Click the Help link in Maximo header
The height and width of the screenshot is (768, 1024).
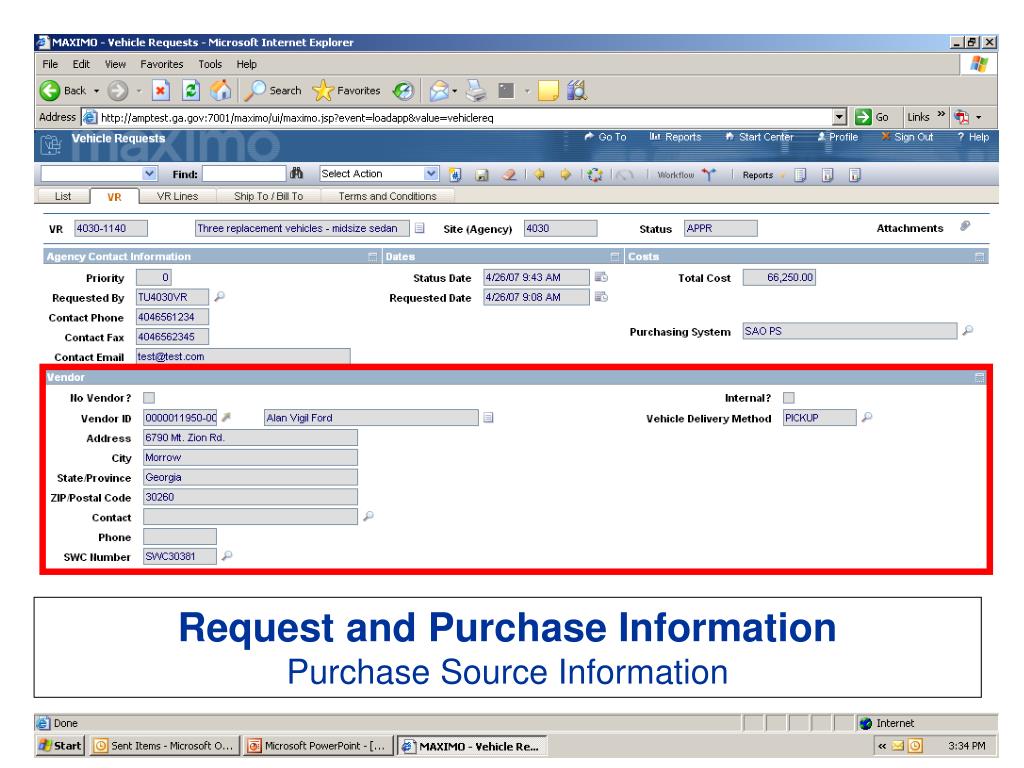tap(973, 136)
